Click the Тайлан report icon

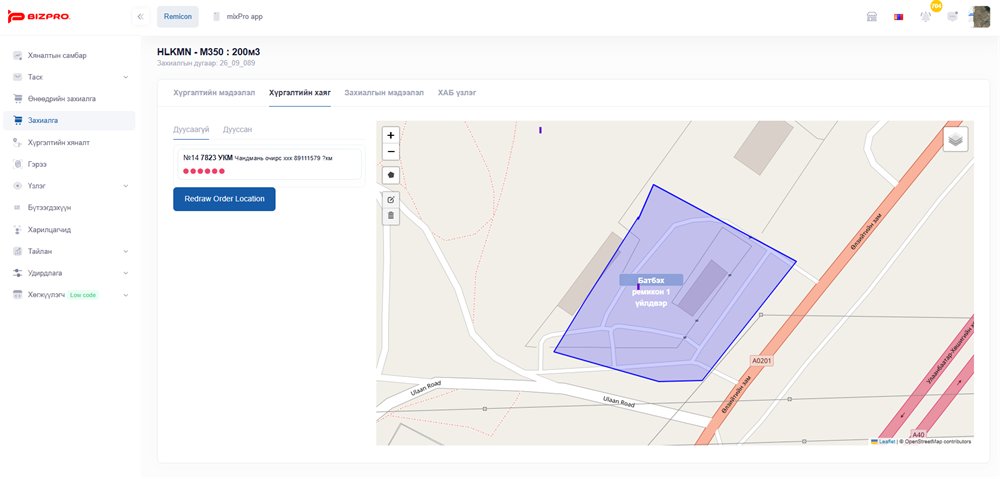pyautogui.click(x=18, y=251)
